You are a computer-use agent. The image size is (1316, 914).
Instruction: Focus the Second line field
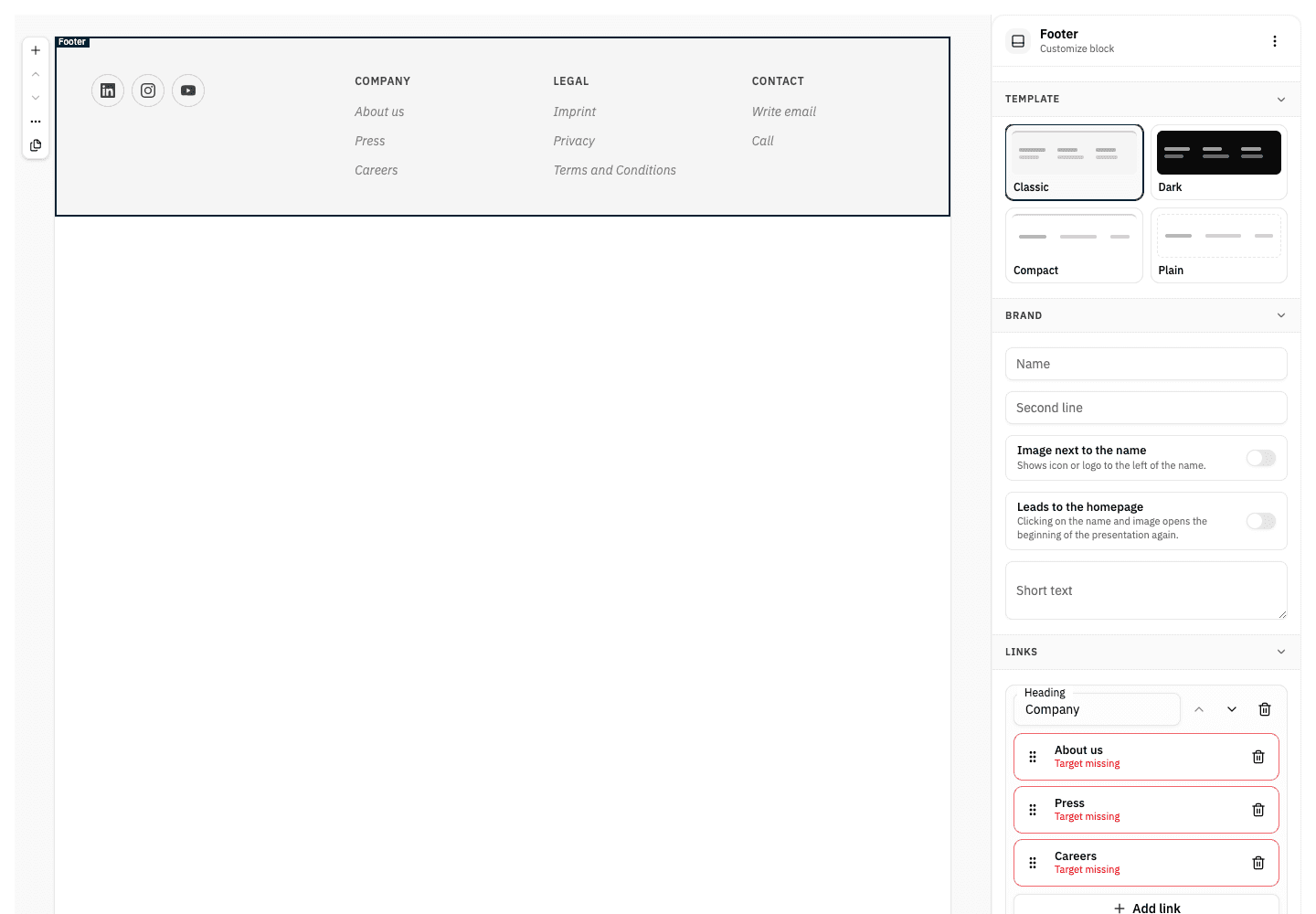pos(1146,408)
